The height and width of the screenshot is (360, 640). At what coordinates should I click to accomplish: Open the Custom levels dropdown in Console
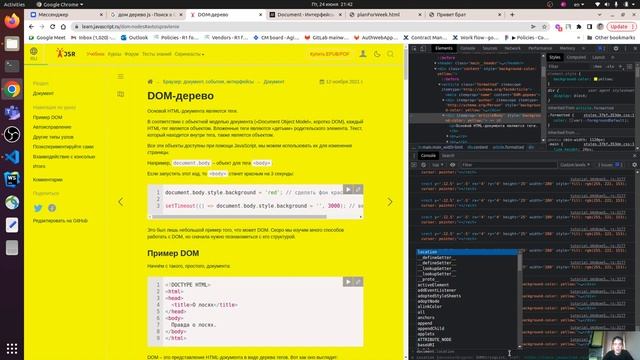(575, 164)
